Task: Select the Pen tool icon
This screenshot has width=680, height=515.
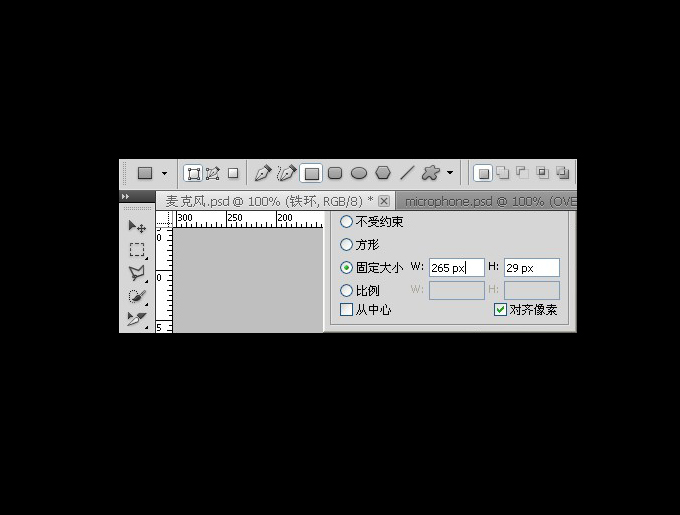Action: (x=262, y=173)
